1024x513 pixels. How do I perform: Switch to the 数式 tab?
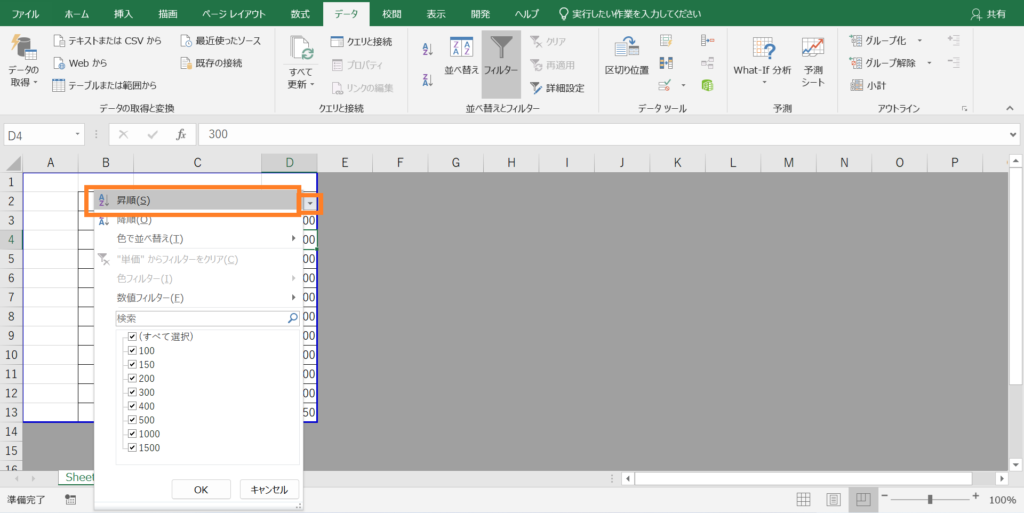pos(300,14)
